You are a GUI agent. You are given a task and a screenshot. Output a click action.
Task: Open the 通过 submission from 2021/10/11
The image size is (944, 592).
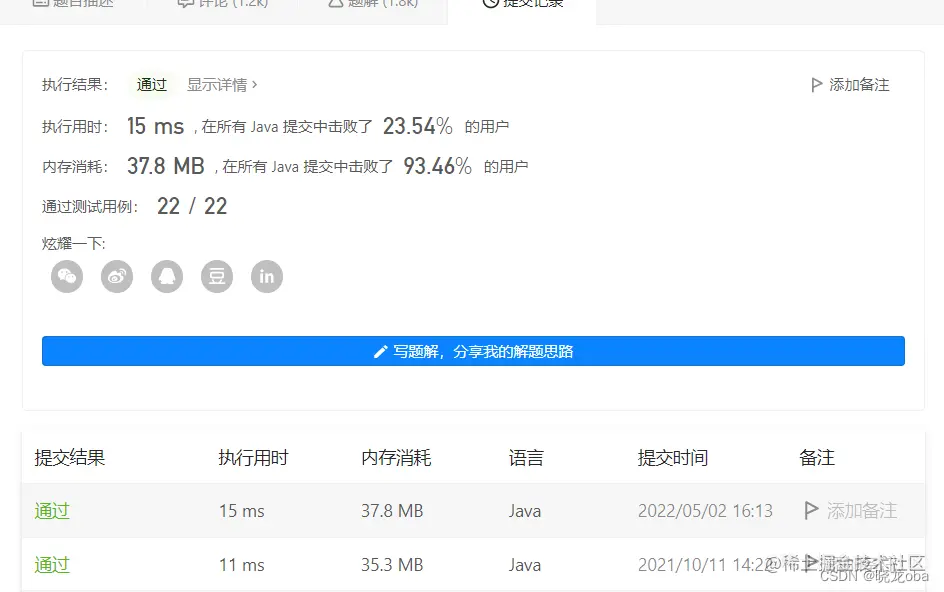pos(51,565)
